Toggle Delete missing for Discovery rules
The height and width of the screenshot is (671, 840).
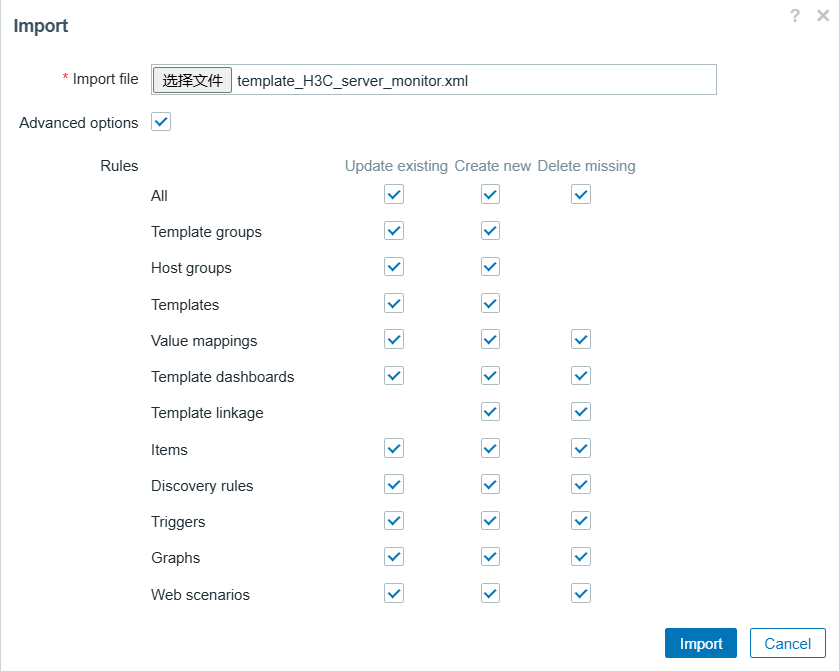point(581,485)
